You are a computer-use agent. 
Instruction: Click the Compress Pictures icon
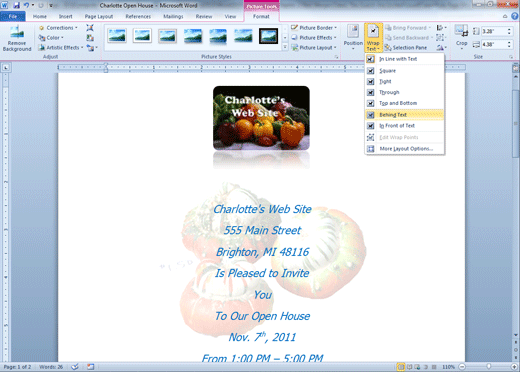click(90, 28)
